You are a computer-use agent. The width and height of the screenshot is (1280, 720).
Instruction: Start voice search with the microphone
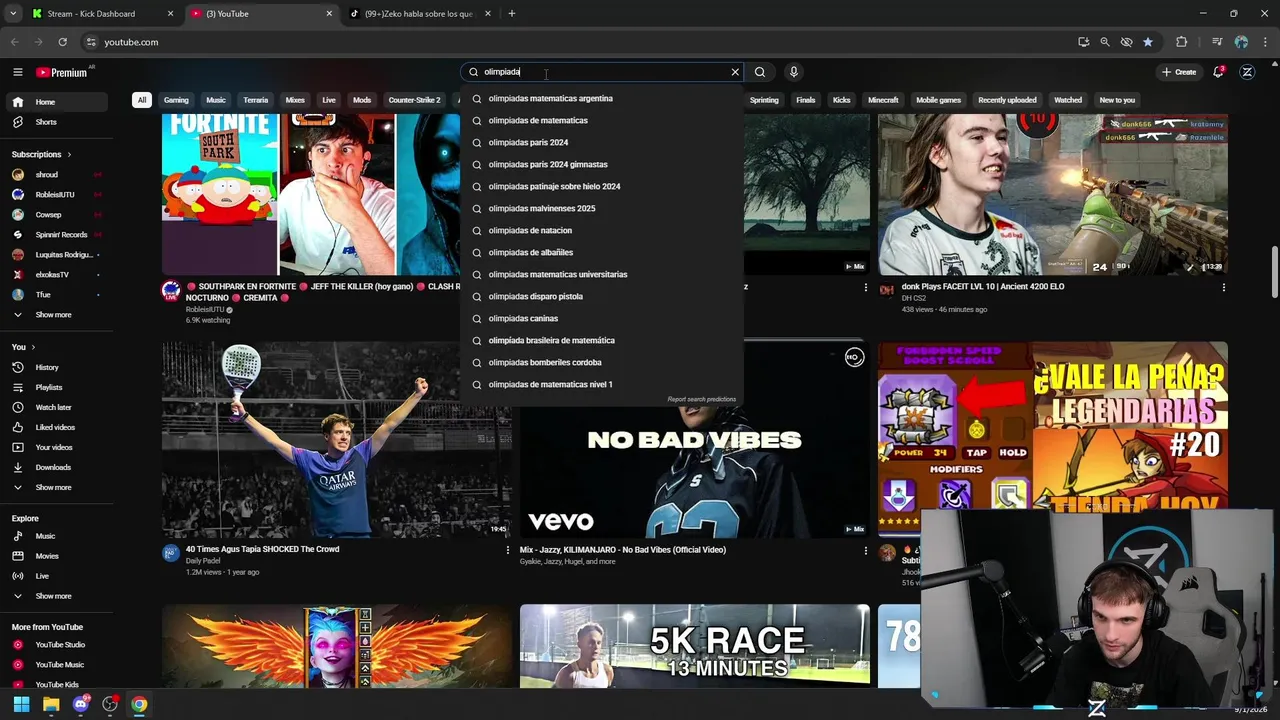(793, 72)
